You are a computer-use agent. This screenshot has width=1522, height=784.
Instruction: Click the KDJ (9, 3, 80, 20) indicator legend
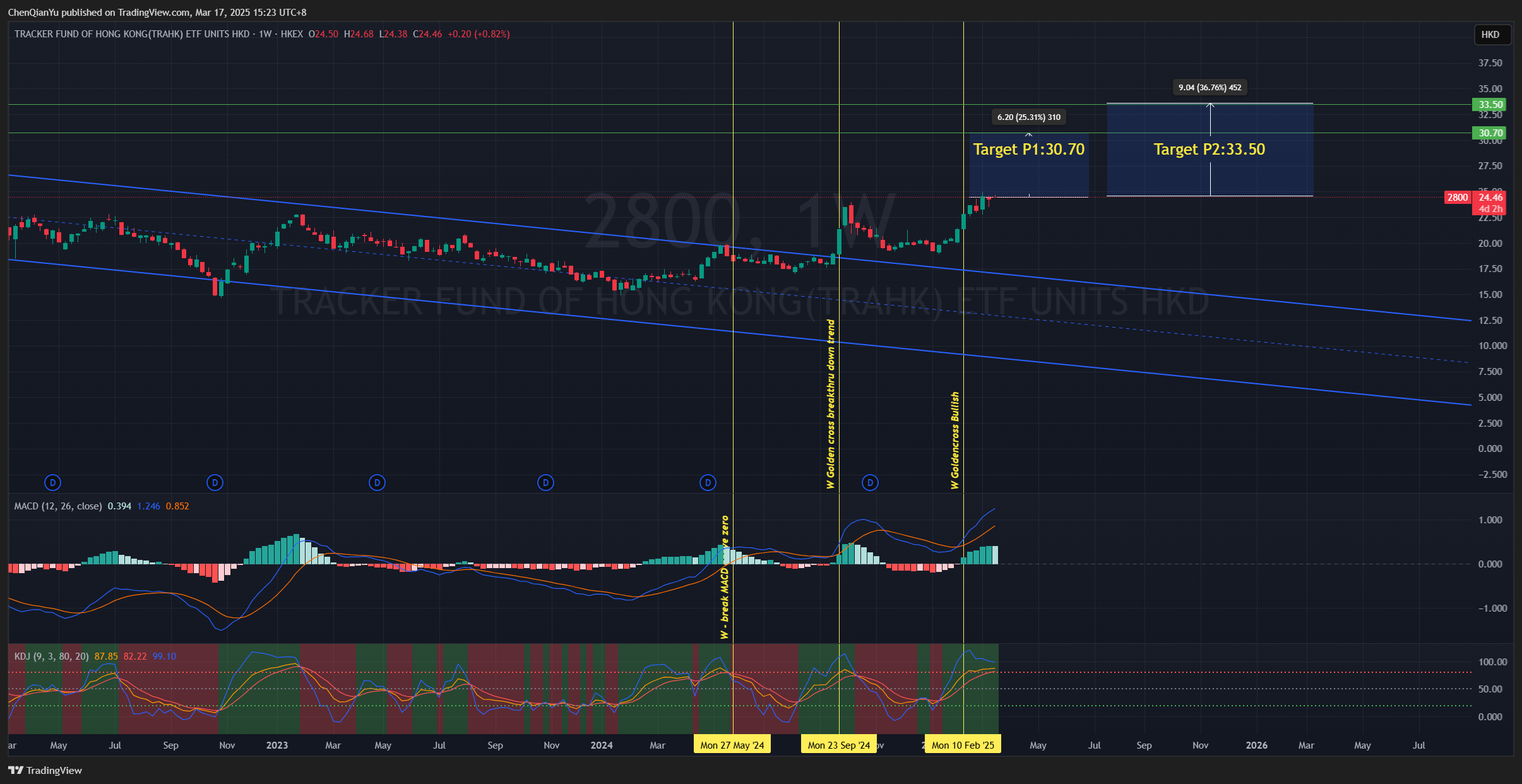coord(51,656)
